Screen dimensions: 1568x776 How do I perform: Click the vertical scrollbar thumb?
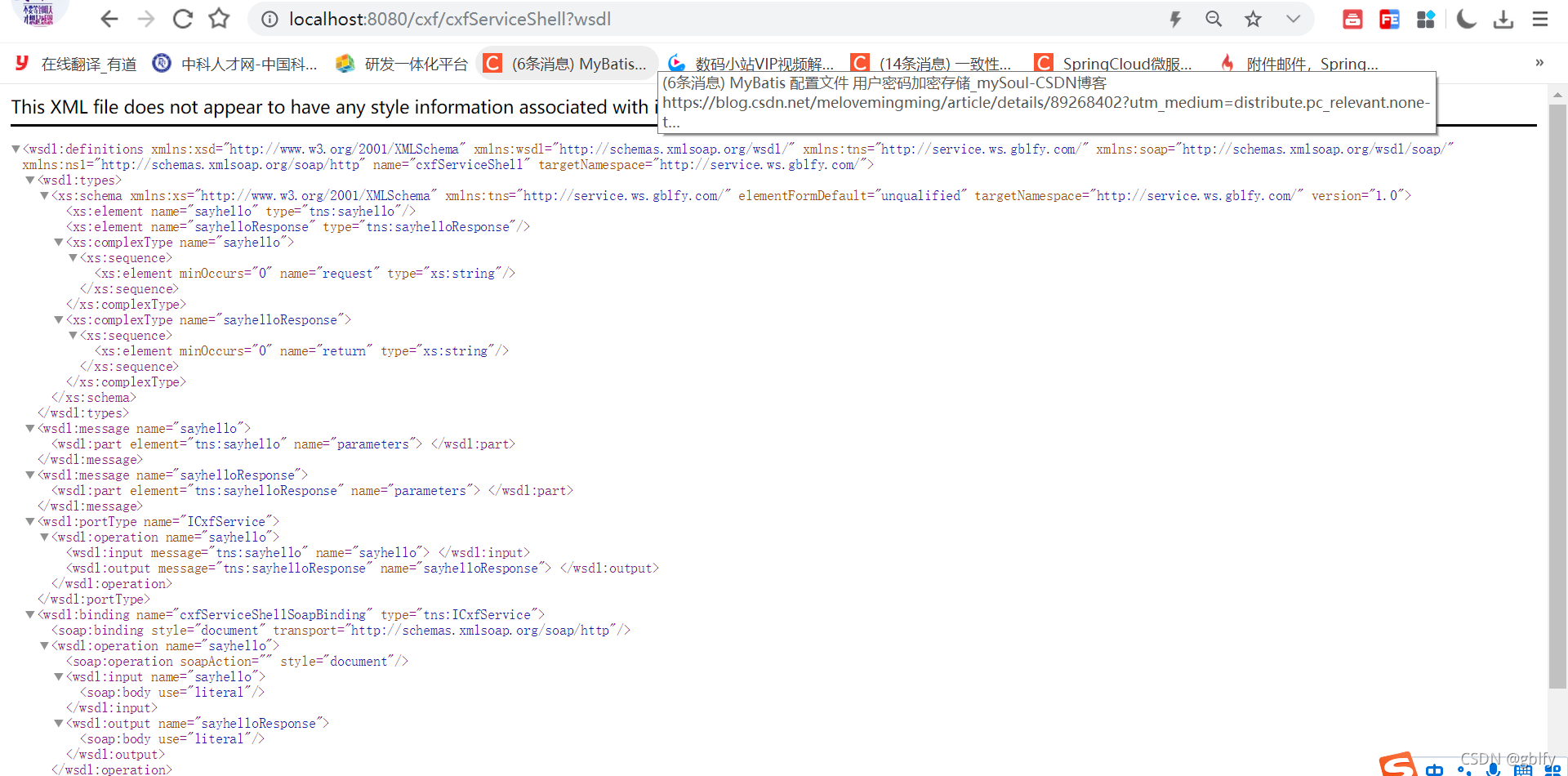coord(1557,396)
